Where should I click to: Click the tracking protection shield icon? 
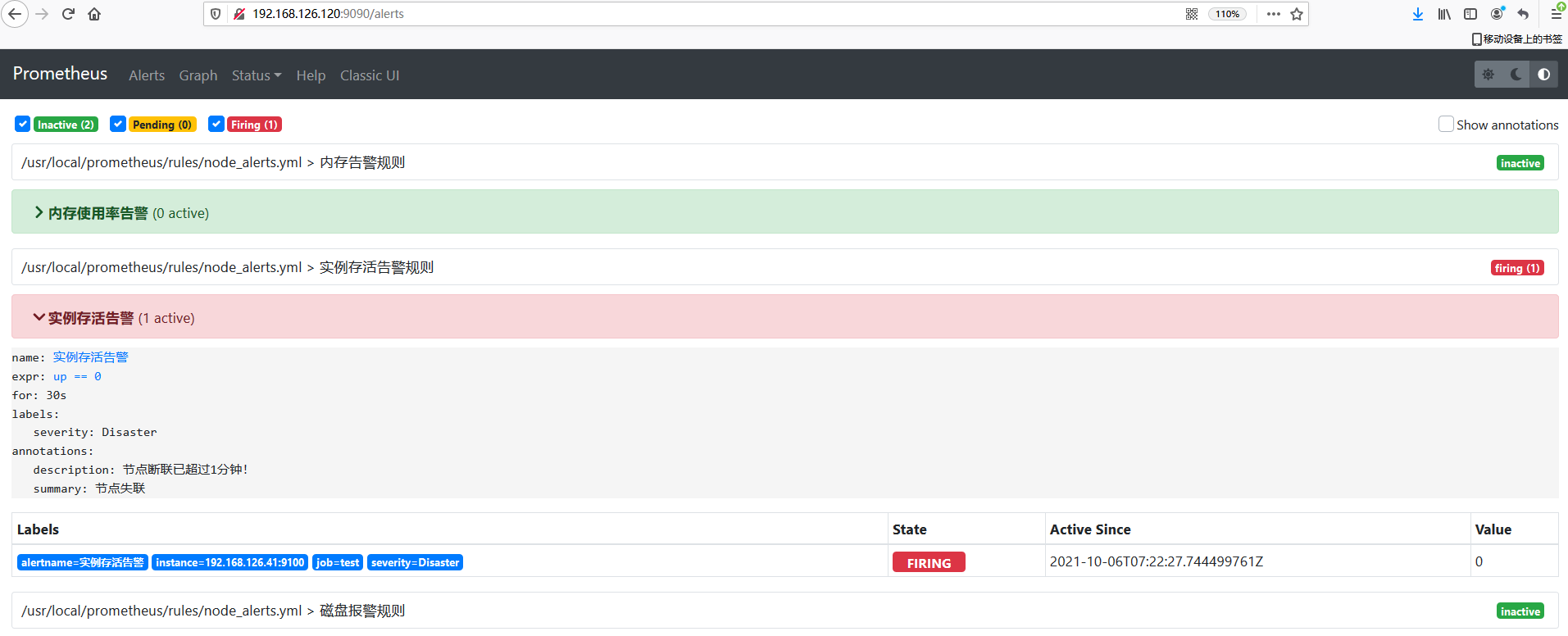pos(216,14)
